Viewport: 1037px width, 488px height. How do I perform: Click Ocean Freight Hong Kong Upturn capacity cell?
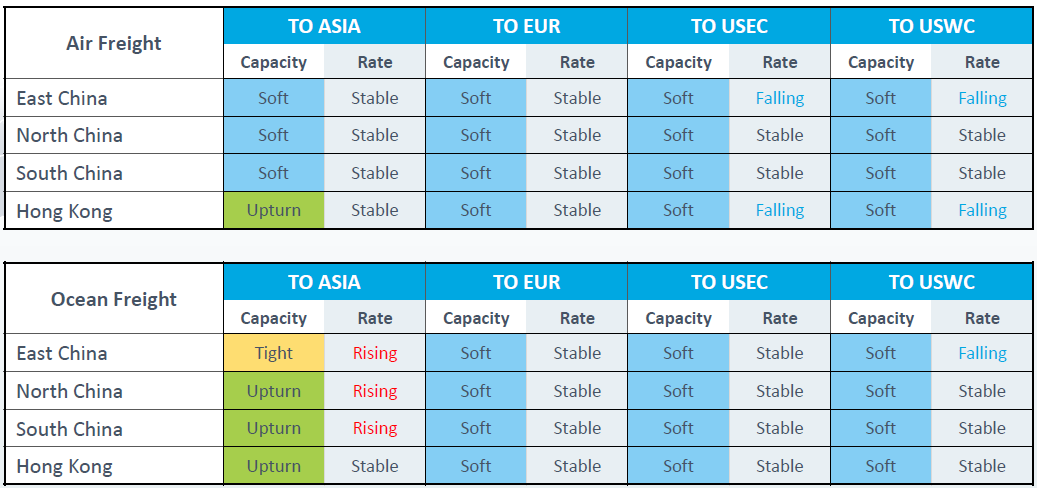pos(273,466)
